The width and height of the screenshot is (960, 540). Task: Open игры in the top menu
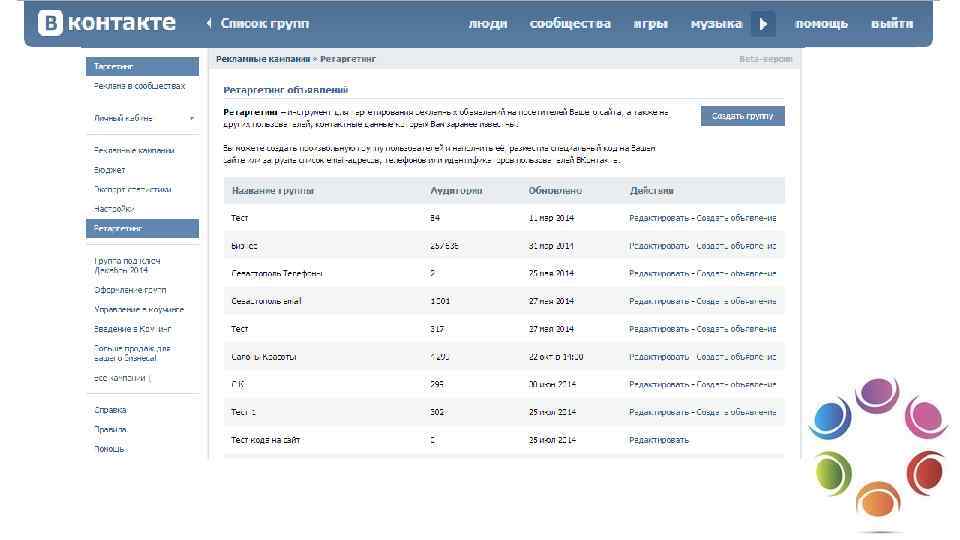650,24
